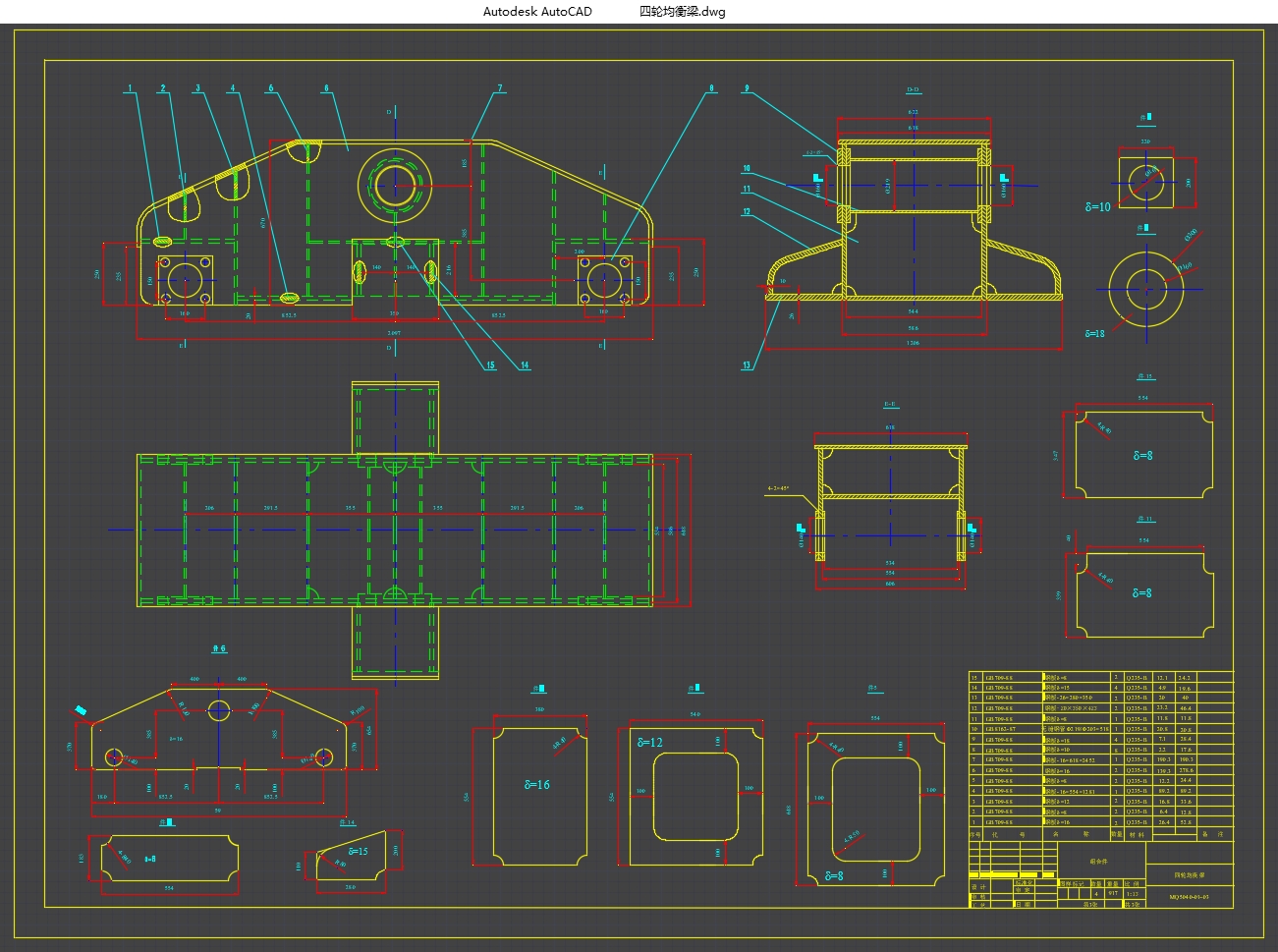Click the 组合件 cell in the title block
The height and width of the screenshot is (952, 1278).
1098,861
